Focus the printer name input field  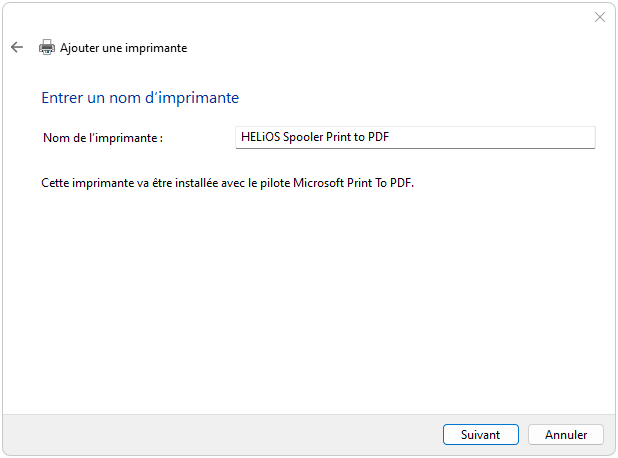[415, 137]
